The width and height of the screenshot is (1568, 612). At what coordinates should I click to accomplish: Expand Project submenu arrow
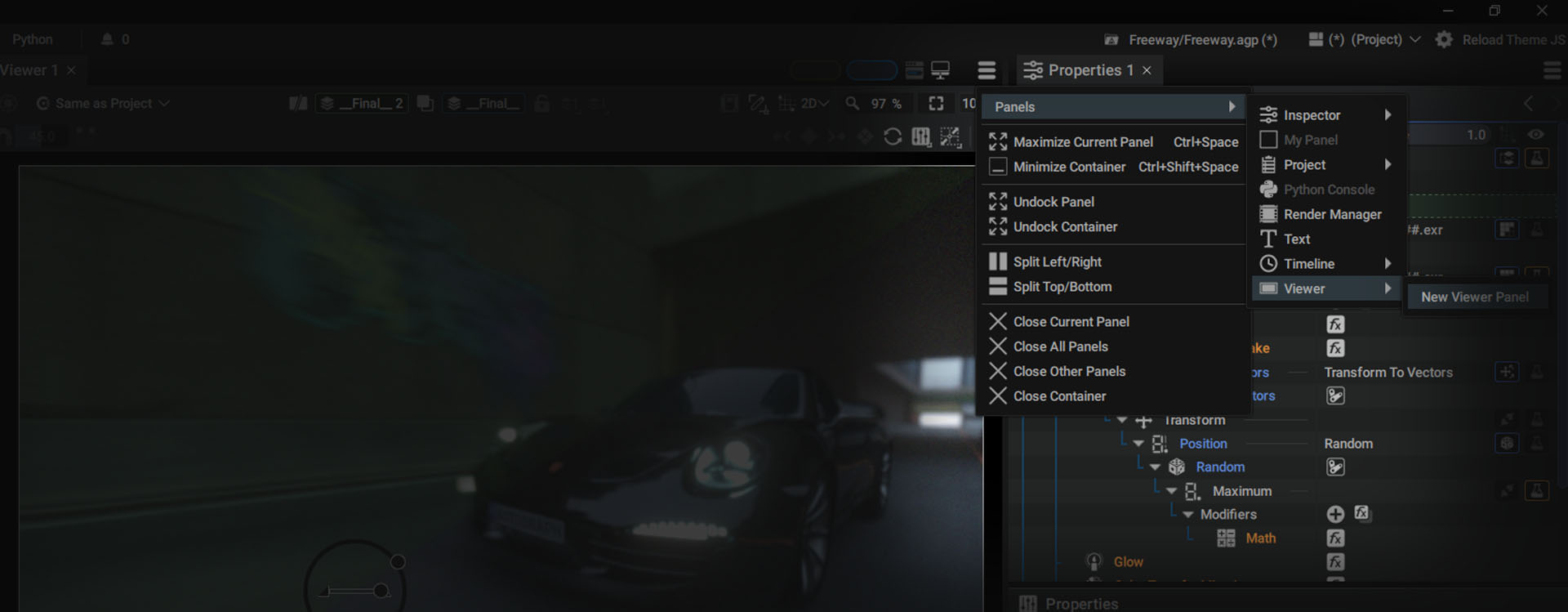(1388, 164)
